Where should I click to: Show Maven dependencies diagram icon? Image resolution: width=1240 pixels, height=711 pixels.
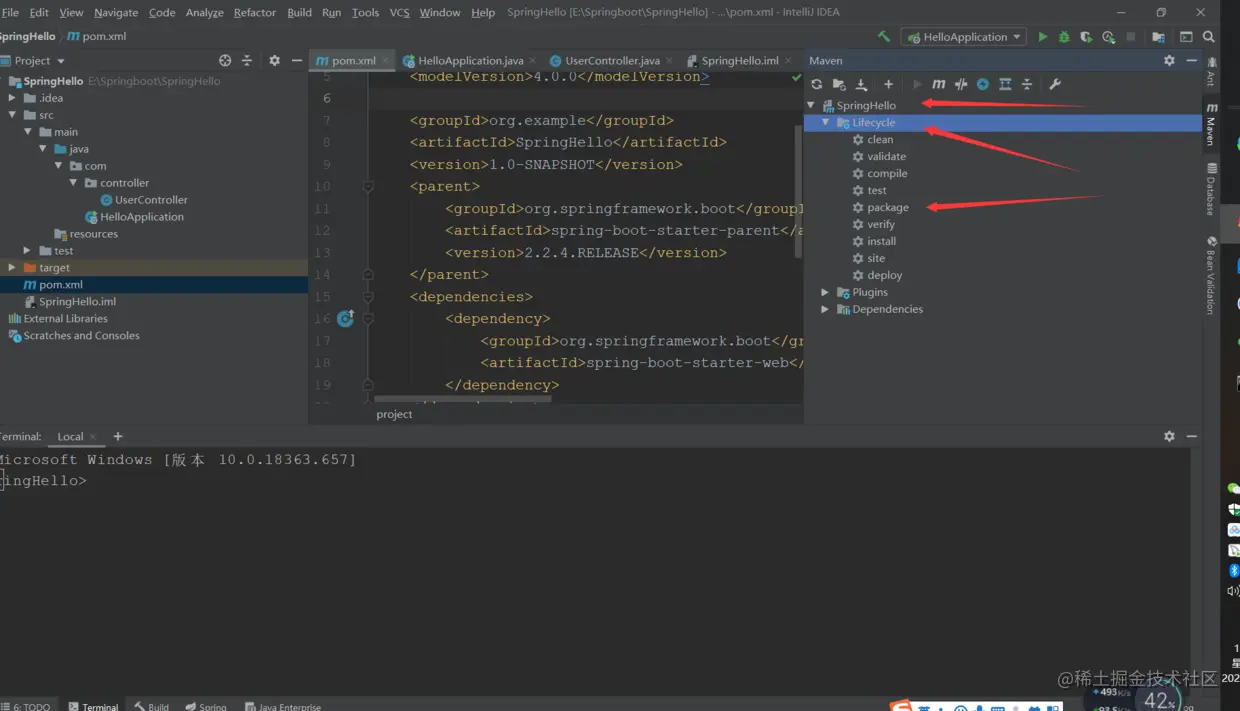tap(1005, 84)
